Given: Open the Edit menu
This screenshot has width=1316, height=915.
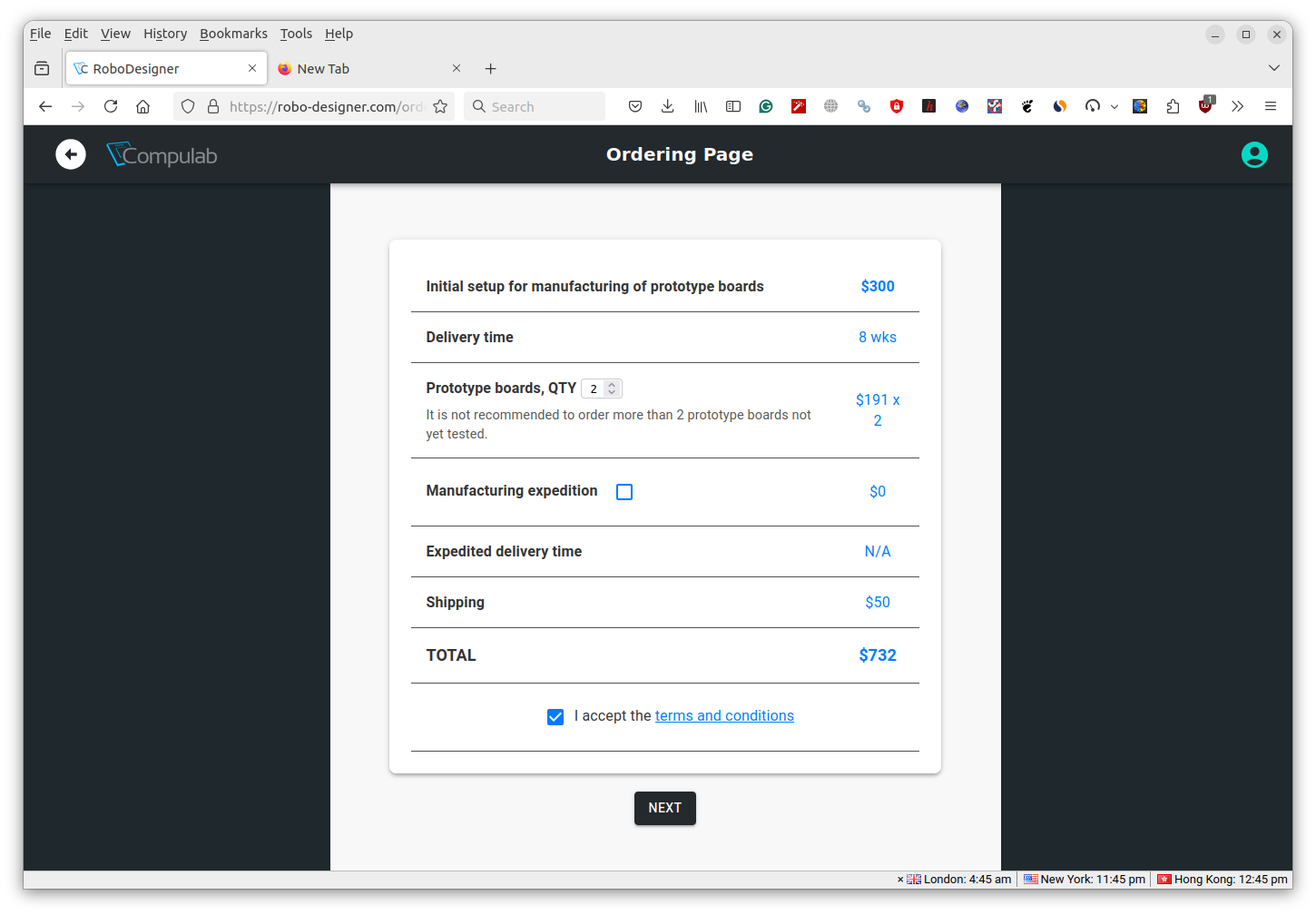Looking at the screenshot, I should 76,34.
